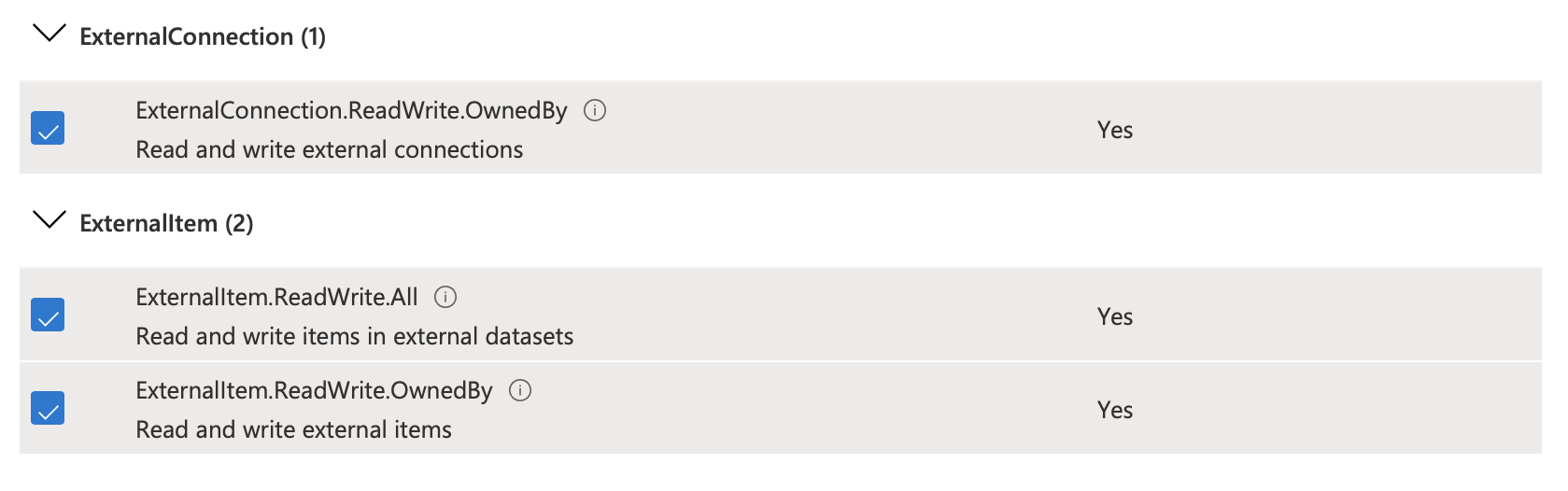Click 'Read and write items in external datasets'

354,336
